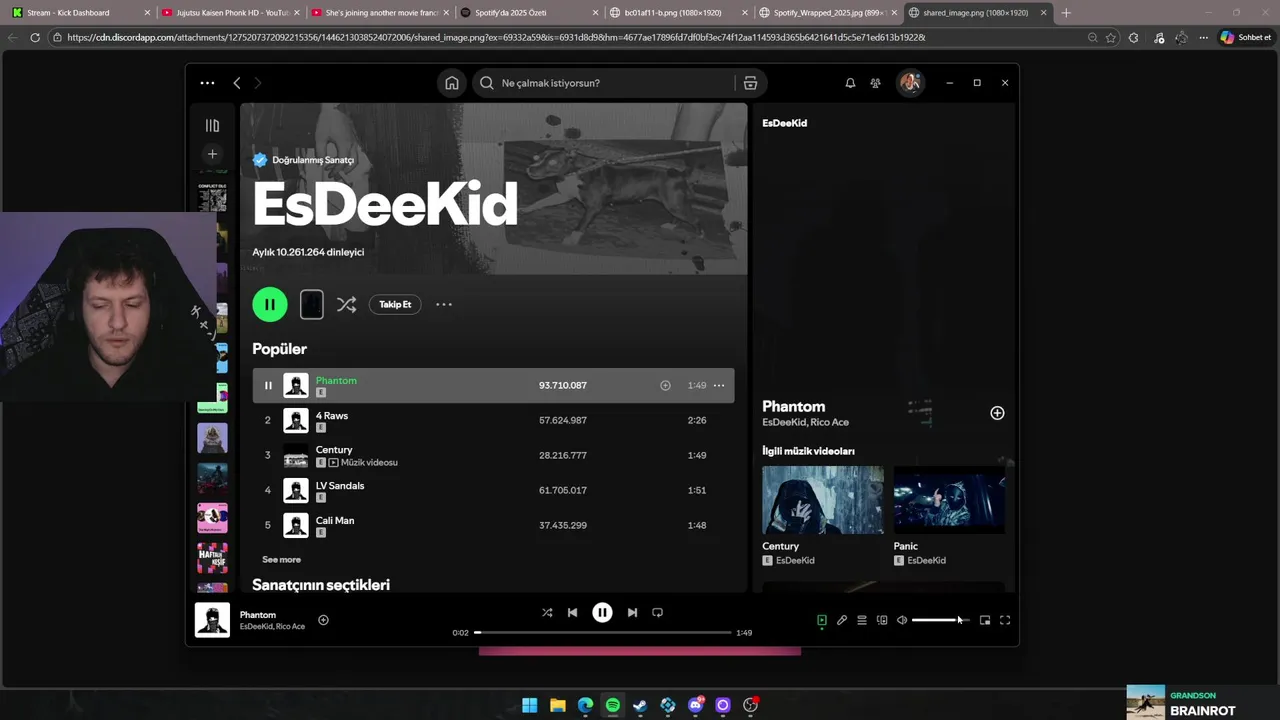The width and height of the screenshot is (1280, 720).
Task: Click See more under popular tracks
Action: (281, 560)
